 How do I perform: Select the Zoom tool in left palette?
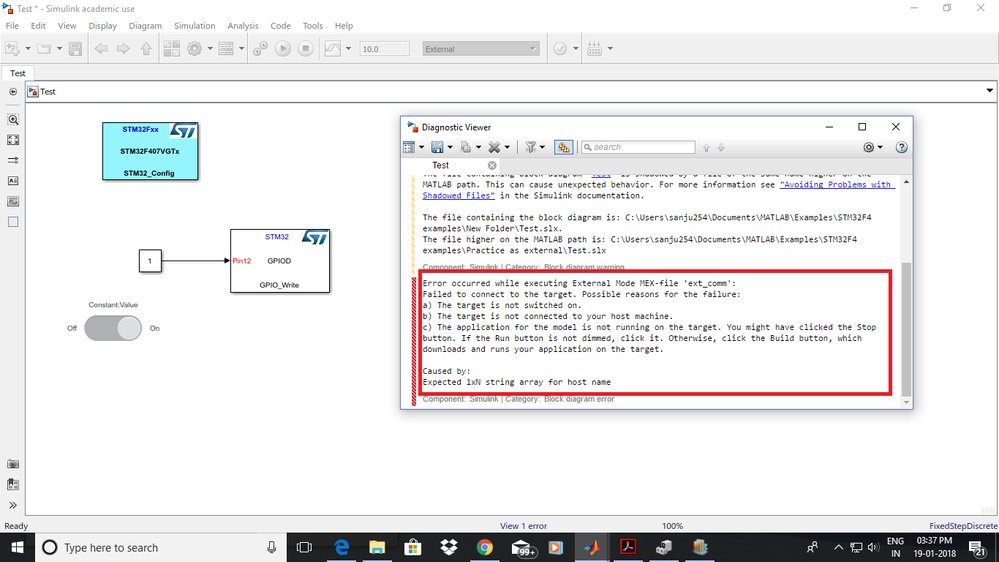[x=13, y=119]
